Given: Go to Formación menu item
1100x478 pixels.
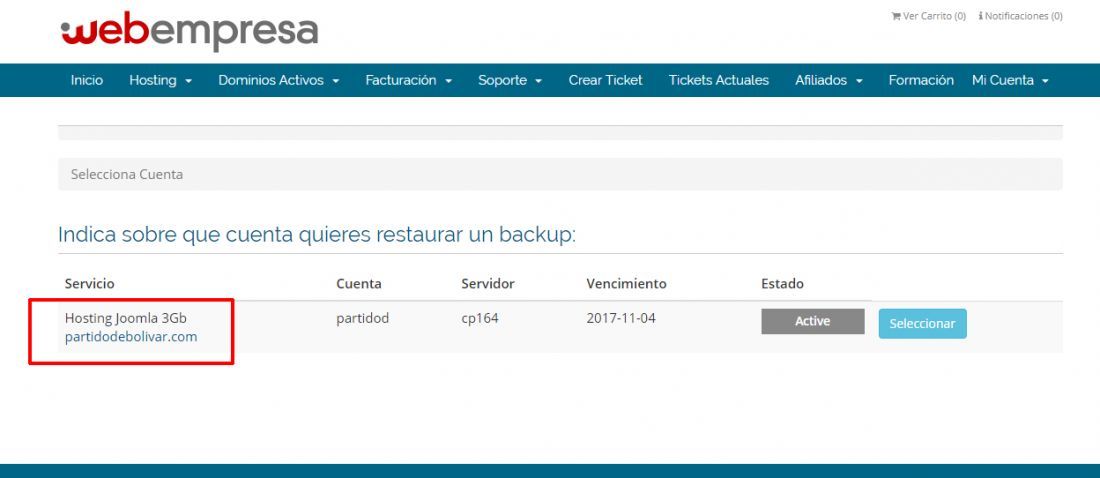Looking at the screenshot, I should (920, 80).
